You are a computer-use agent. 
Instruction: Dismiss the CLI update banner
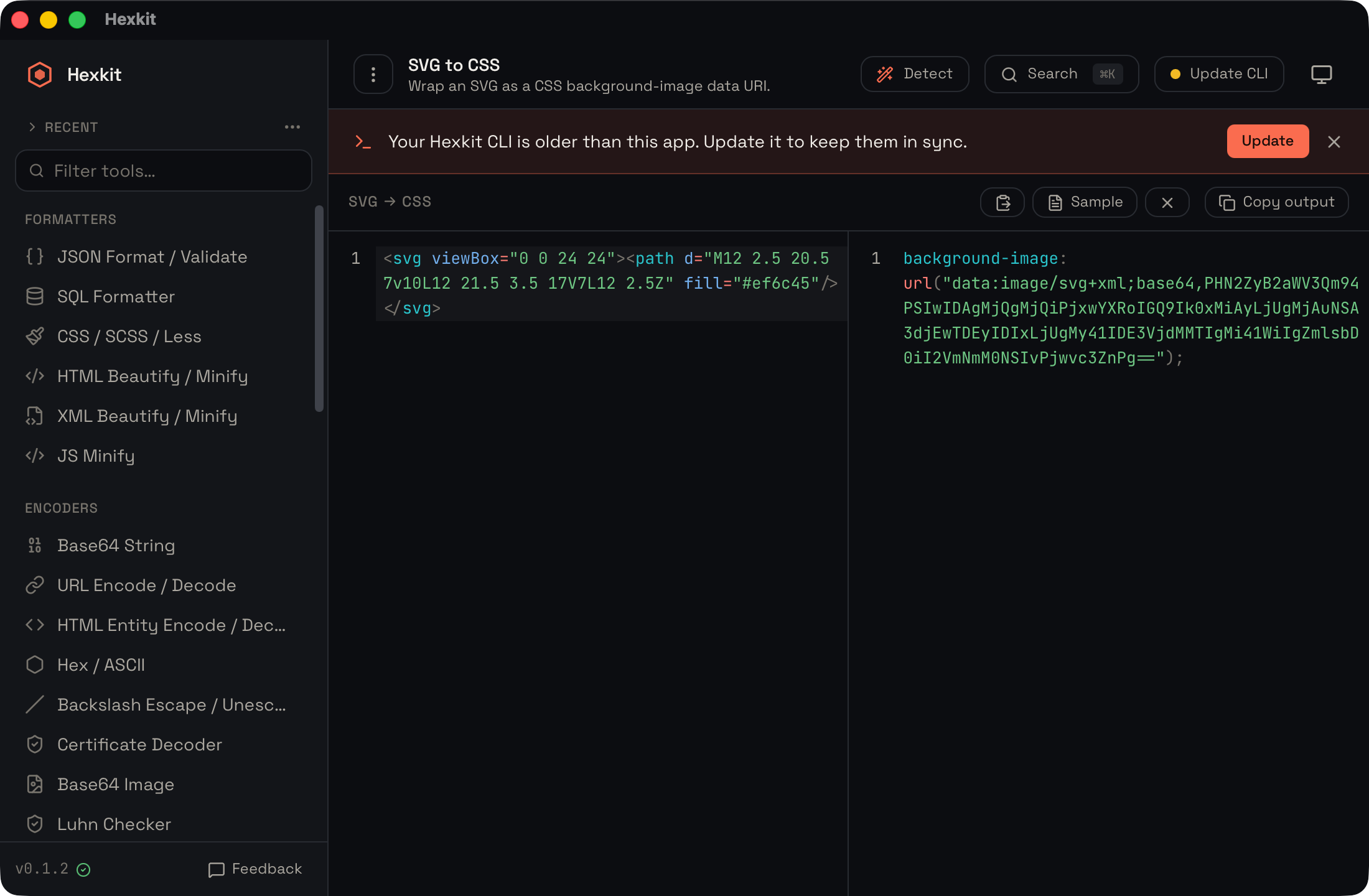(1334, 142)
